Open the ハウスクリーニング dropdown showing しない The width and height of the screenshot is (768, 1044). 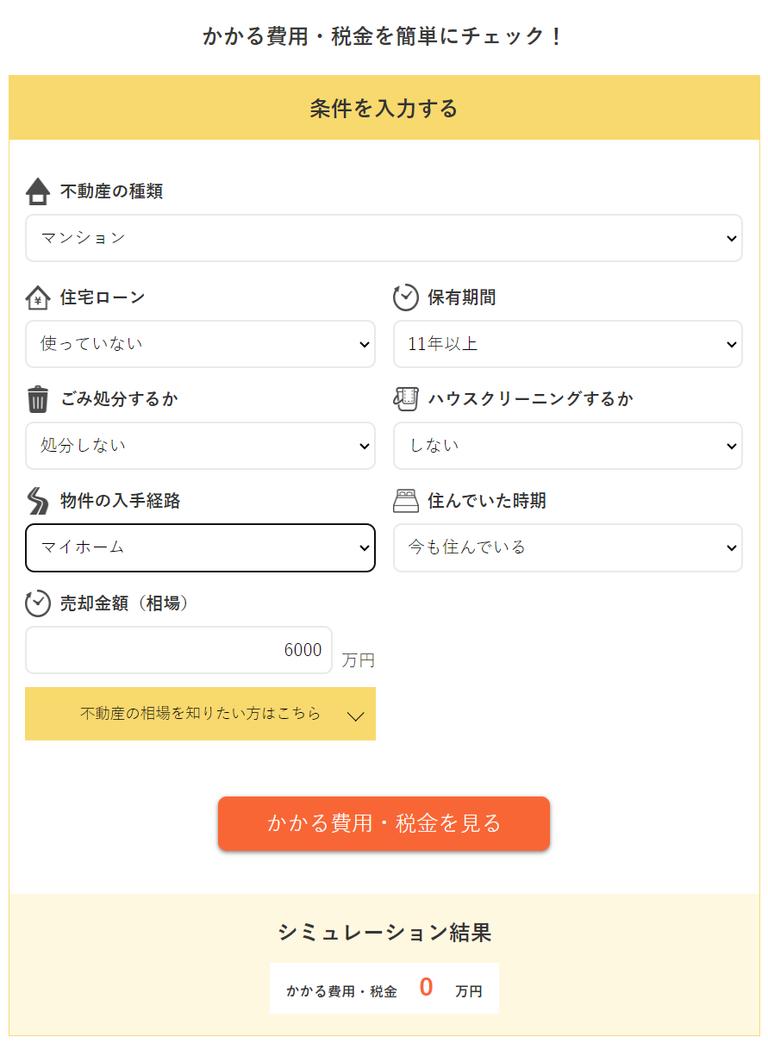point(568,446)
